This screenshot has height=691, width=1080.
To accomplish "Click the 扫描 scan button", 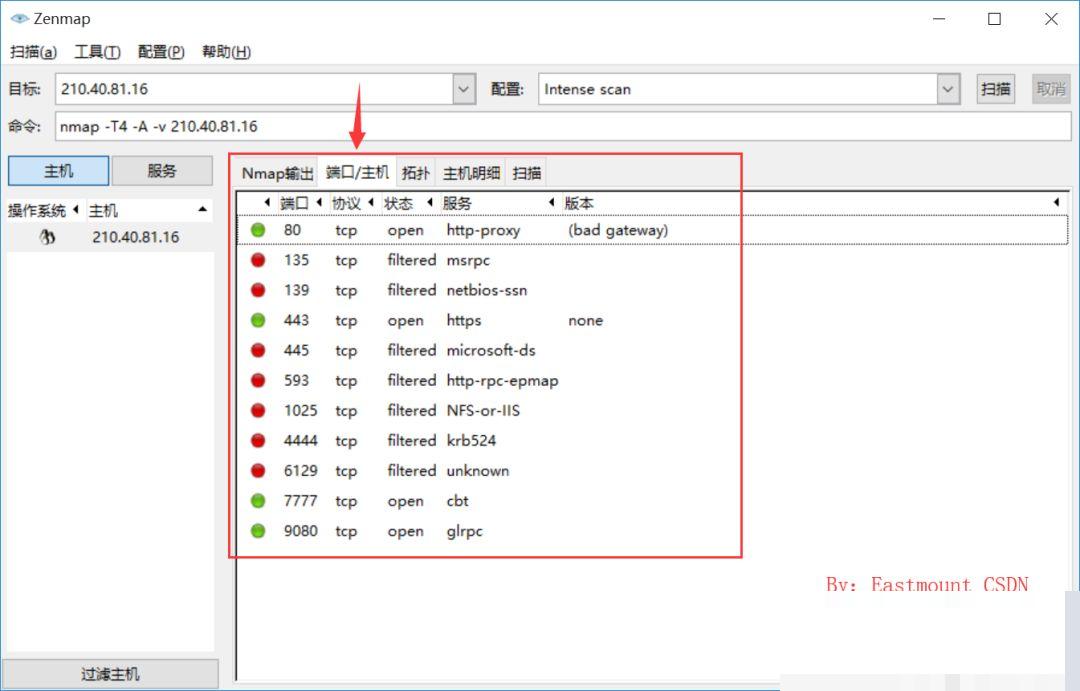I will tap(995, 89).
